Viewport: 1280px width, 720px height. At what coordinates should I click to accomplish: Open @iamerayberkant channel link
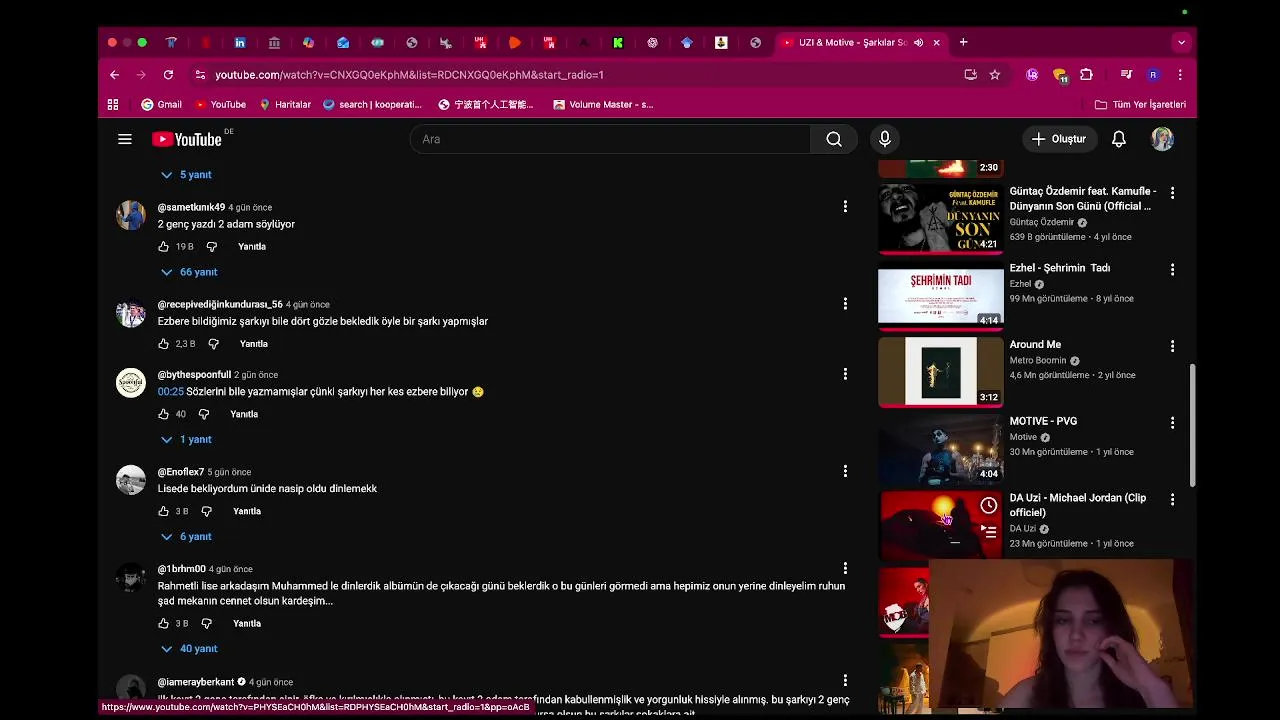(196, 682)
